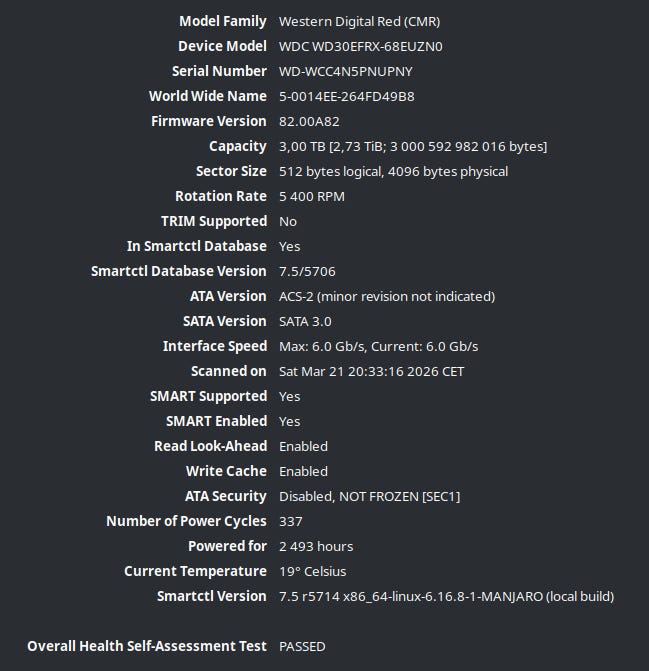Click the Model Family value Western Digital Red
Image resolution: width=649 pixels, height=671 pixels.
[359, 21]
